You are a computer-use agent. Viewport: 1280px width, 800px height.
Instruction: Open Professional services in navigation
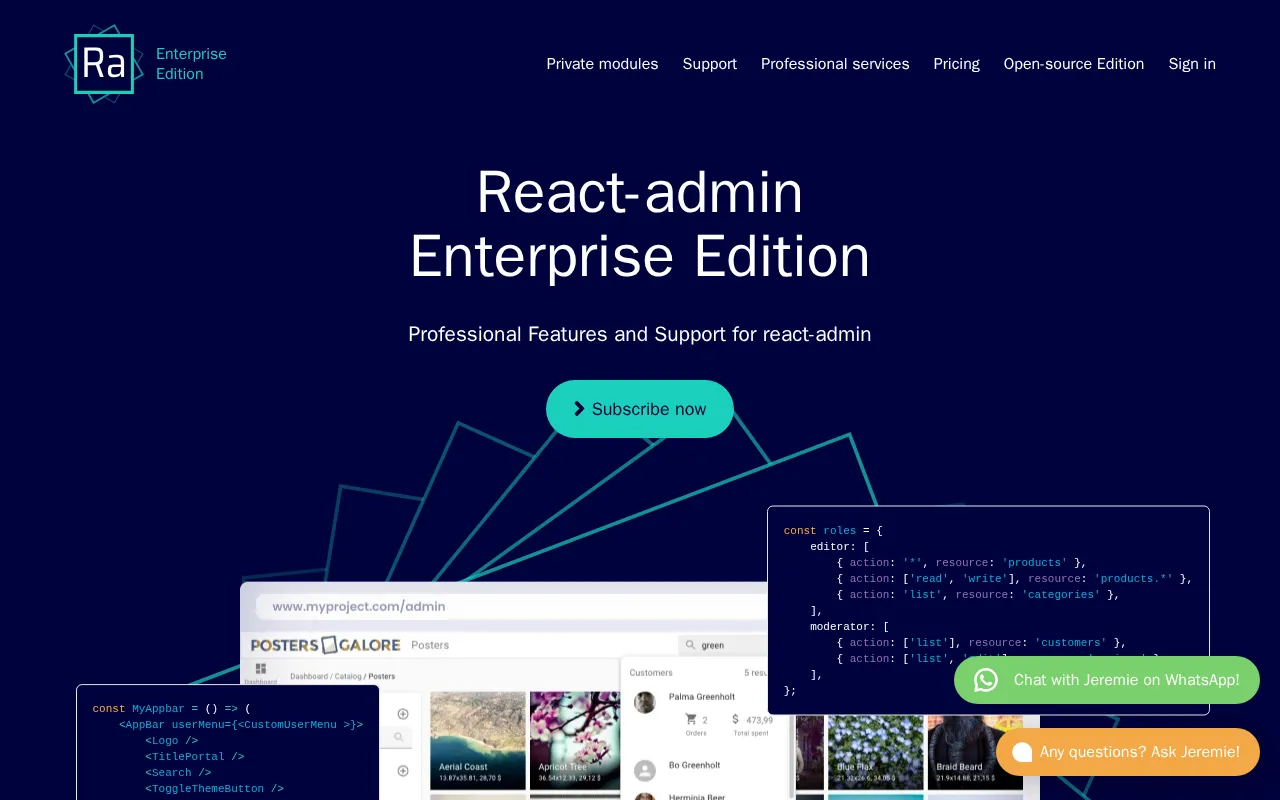pyautogui.click(x=835, y=64)
